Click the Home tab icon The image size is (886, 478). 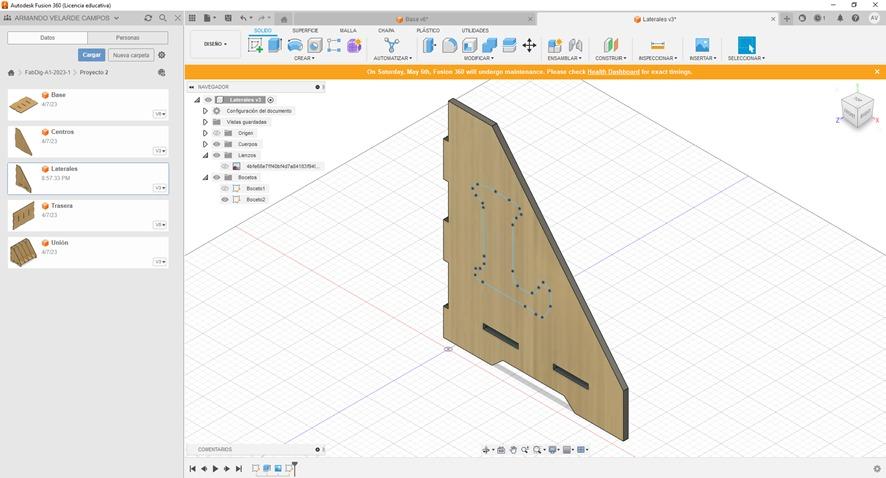(284, 19)
